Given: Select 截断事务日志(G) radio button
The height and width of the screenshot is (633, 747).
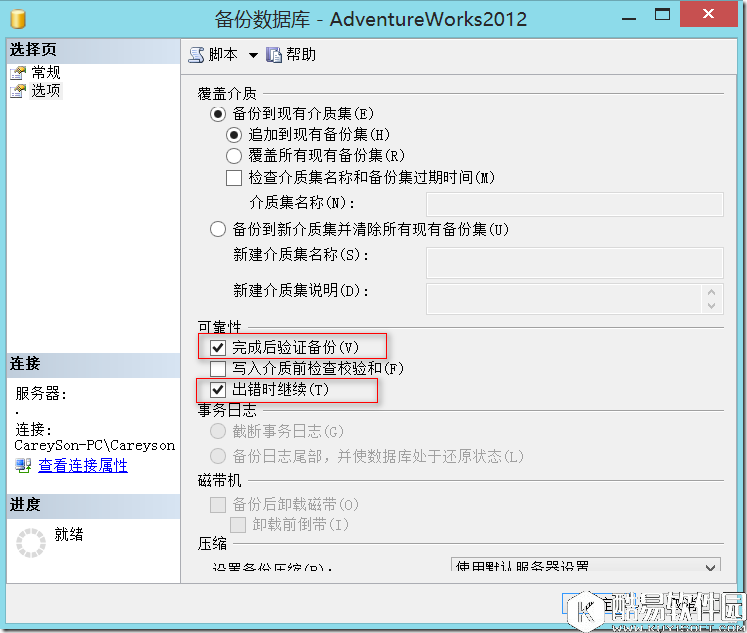Looking at the screenshot, I should coord(218,432).
